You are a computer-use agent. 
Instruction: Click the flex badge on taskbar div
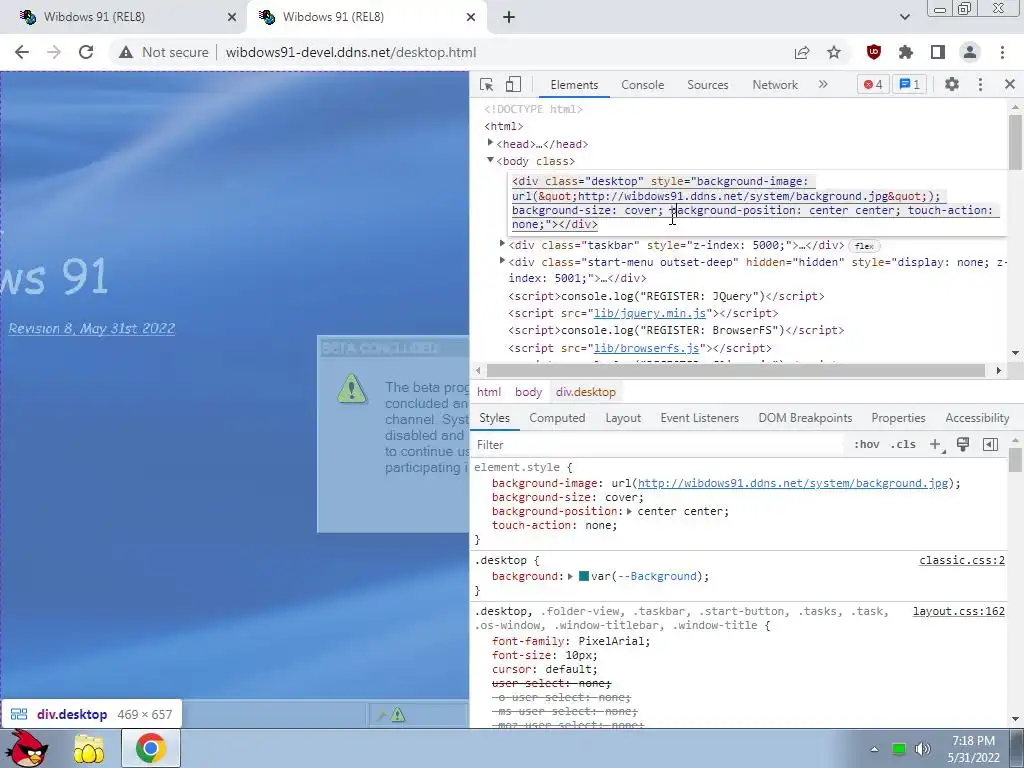click(864, 246)
